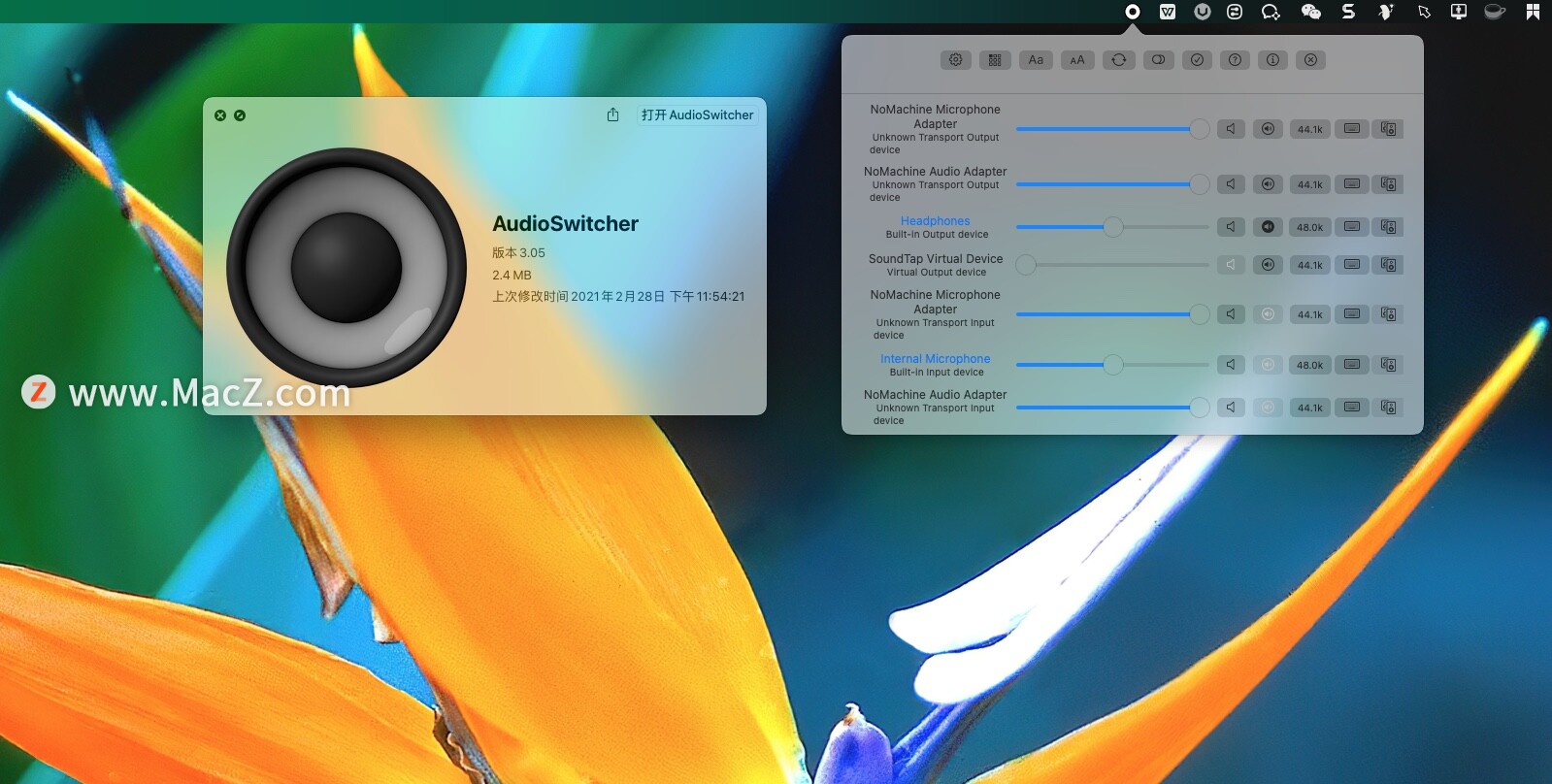Set SoundTap Virtual Device as sound output
Viewport: 1552px width, 784px height.
(1268, 265)
